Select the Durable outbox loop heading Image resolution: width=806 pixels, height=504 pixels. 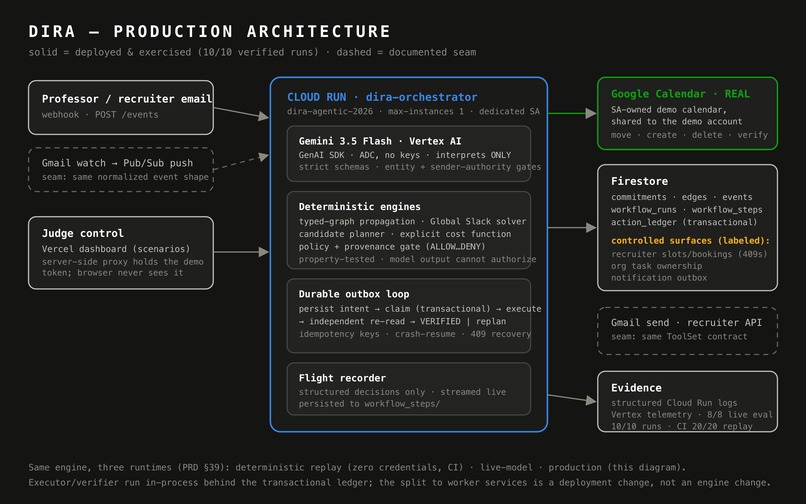tap(354, 294)
